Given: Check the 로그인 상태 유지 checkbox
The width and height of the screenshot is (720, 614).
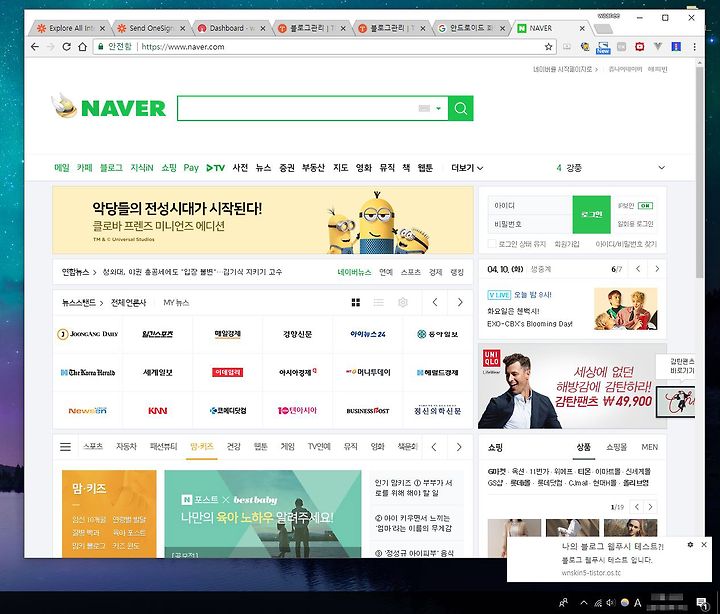Looking at the screenshot, I should 492,244.
